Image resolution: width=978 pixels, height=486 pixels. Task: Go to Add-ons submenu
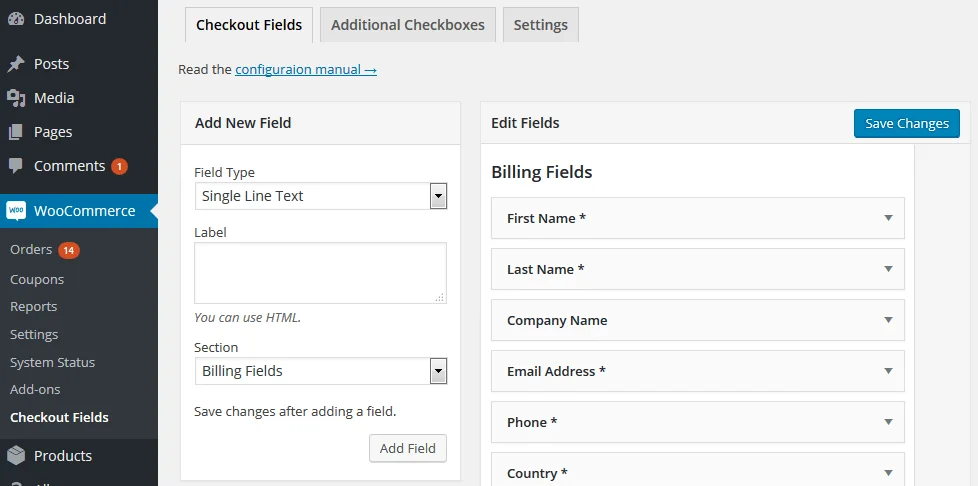tap(35, 389)
